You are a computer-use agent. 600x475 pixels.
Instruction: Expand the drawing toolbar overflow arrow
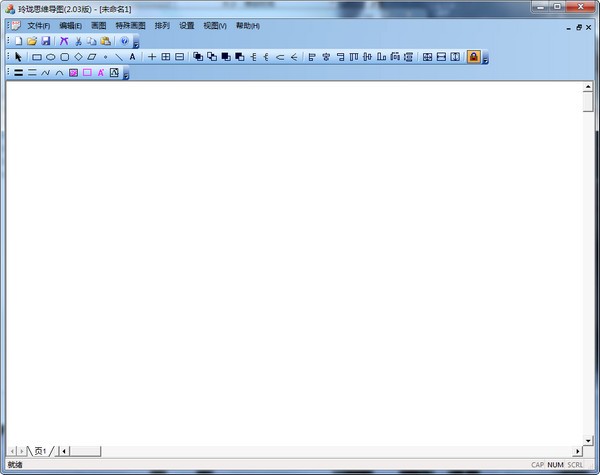pos(485,60)
